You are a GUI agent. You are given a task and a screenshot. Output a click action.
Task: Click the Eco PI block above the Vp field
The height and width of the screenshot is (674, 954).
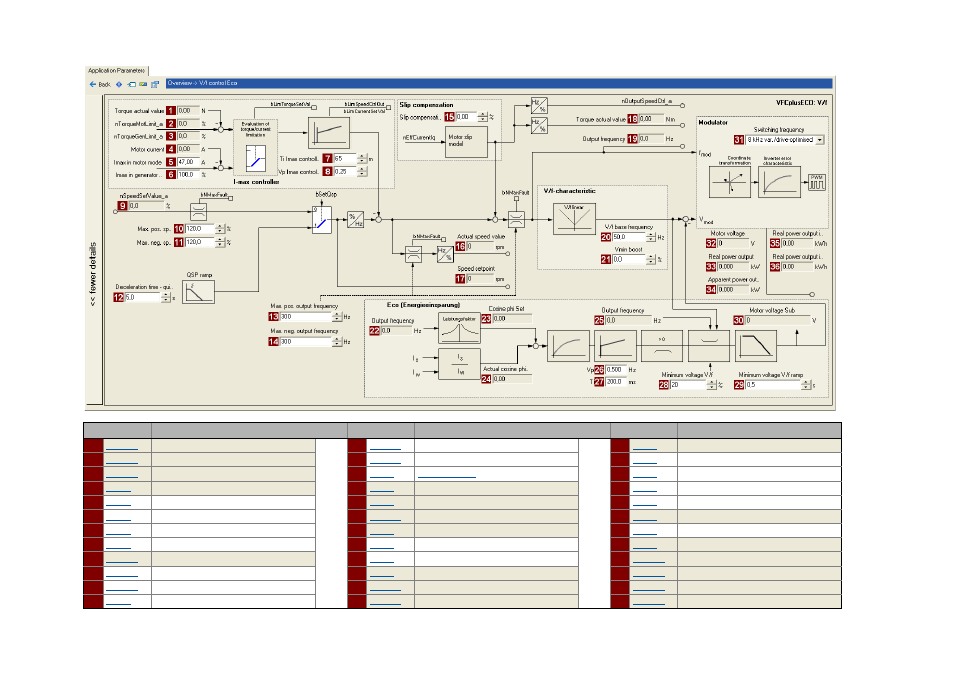click(615, 346)
